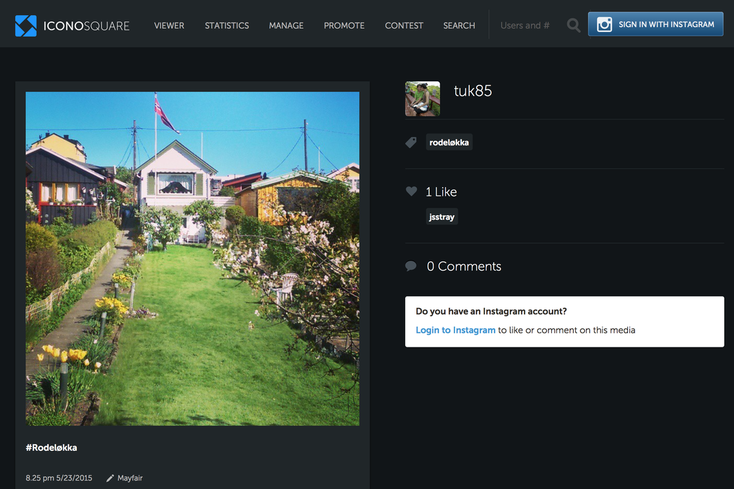Click the tuk85 username
The image size is (734, 489).
click(x=473, y=91)
